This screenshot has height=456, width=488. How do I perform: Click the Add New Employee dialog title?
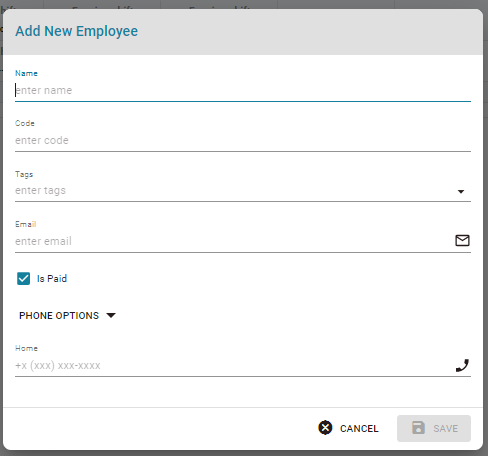pyautogui.click(x=77, y=31)
